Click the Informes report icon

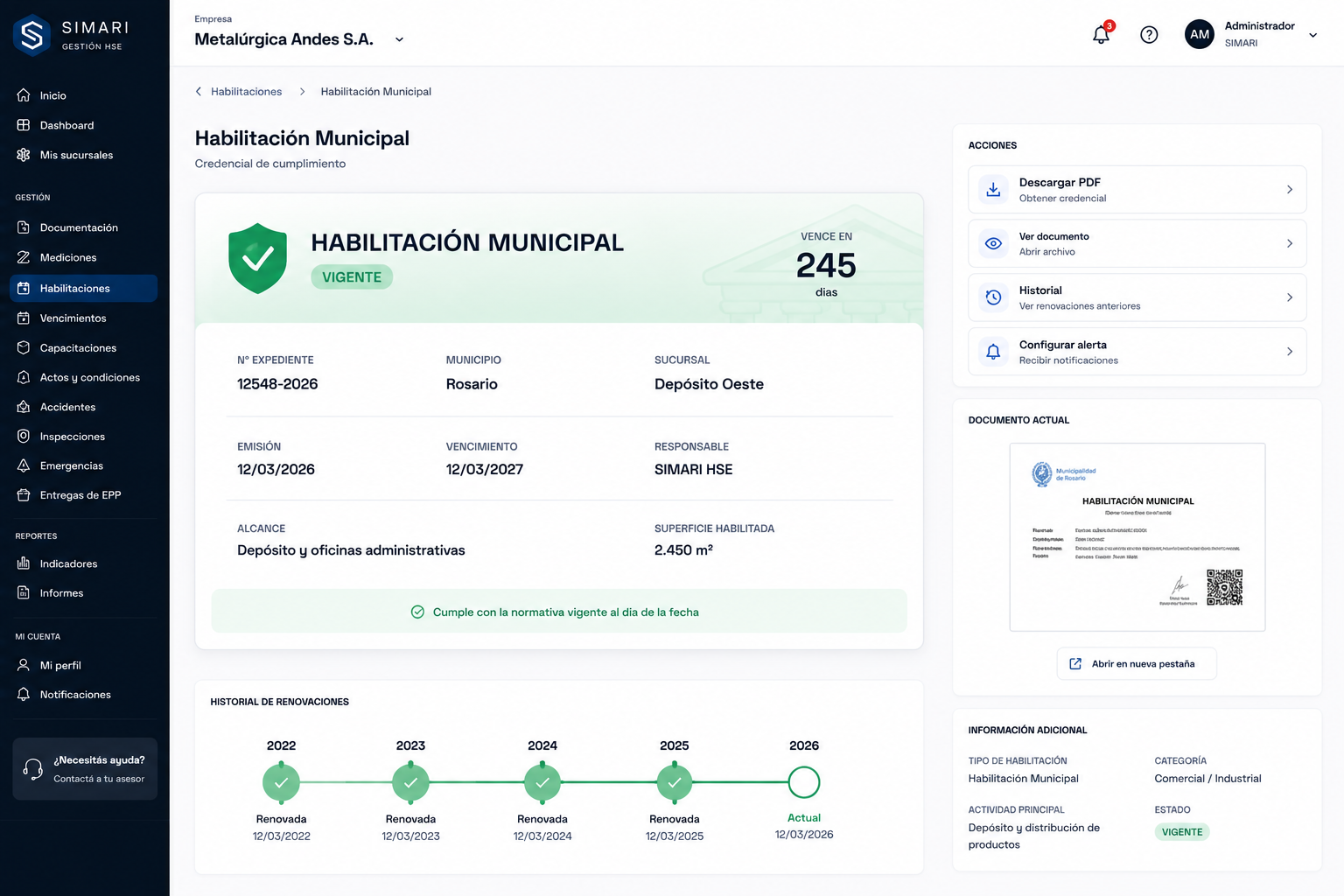24,592
